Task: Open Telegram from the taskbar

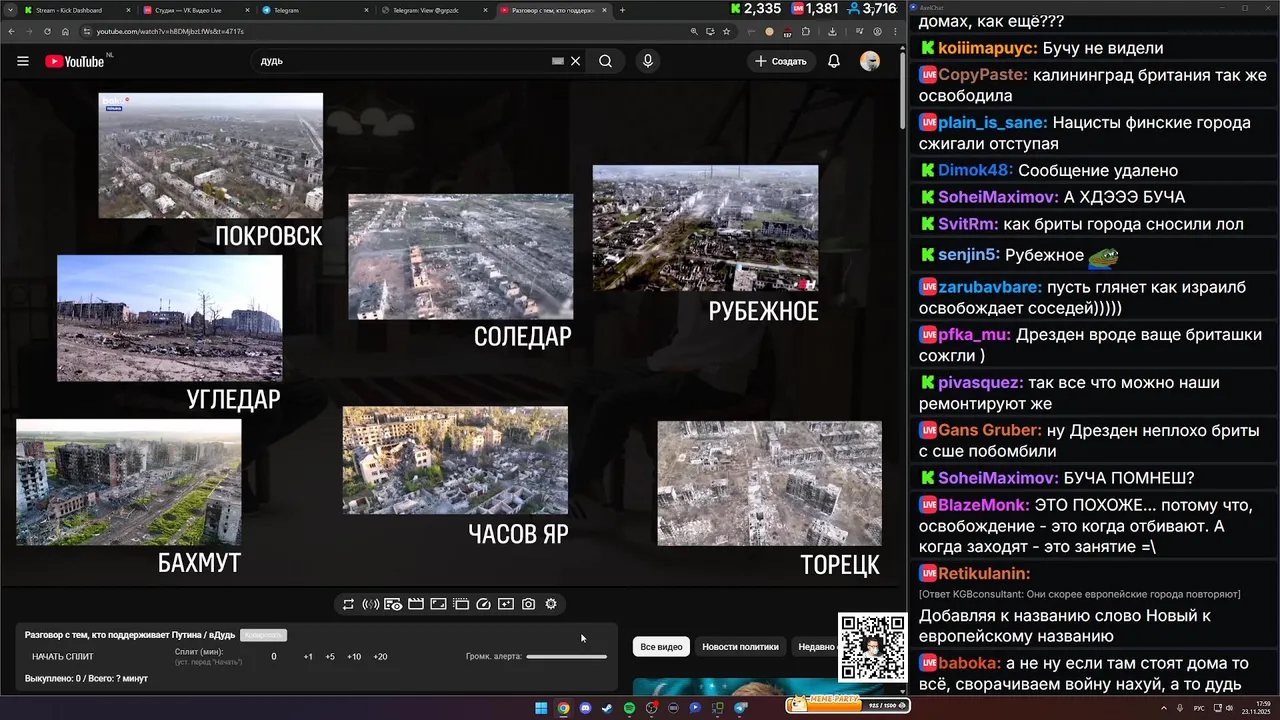Action: click(739, 708)
